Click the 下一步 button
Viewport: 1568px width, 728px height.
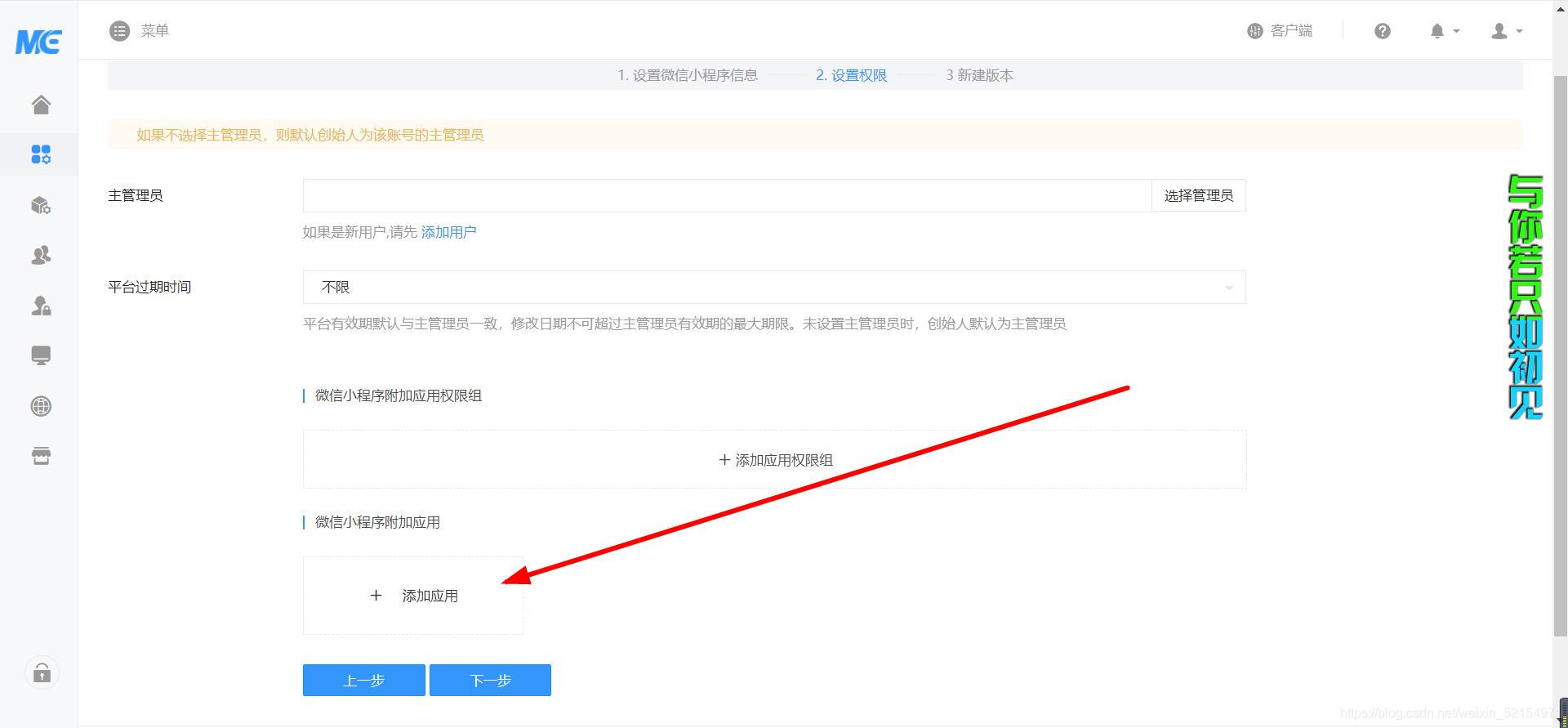(490, 680)
